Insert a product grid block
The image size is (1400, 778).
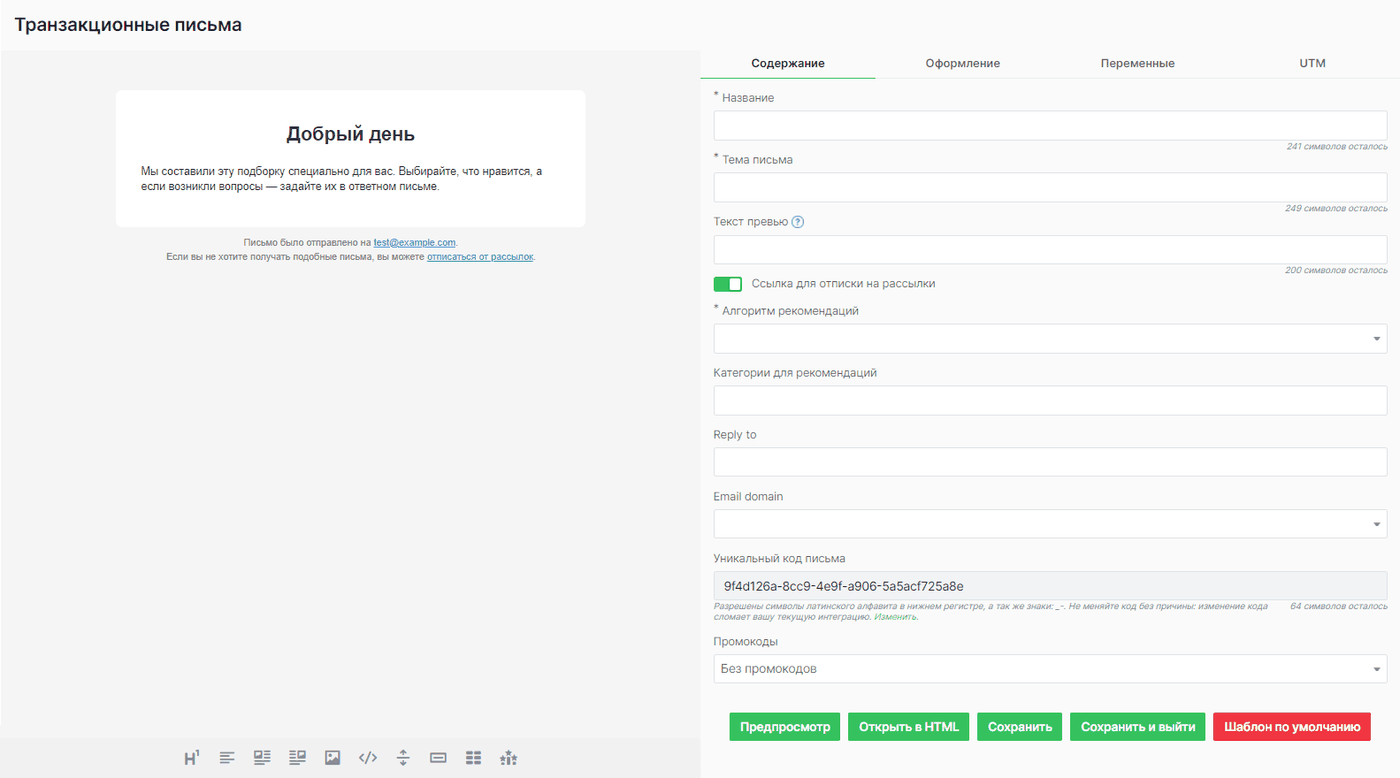(x=473, y=758)
